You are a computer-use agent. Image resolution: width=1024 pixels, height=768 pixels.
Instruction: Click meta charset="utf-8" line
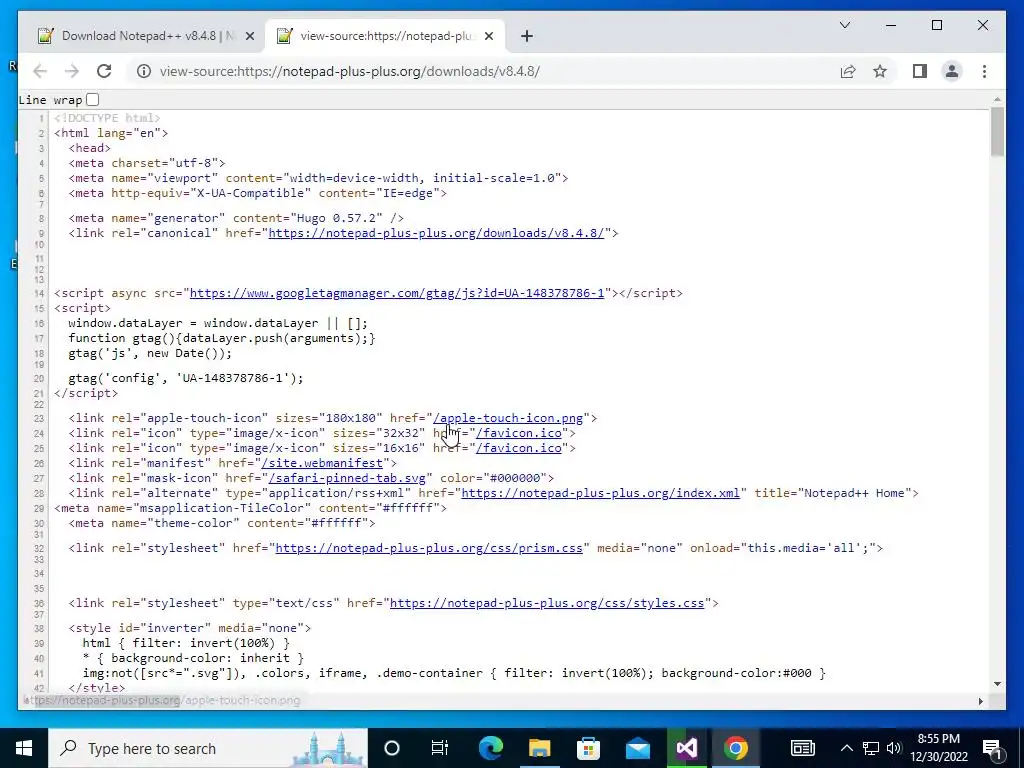(147, 163)
